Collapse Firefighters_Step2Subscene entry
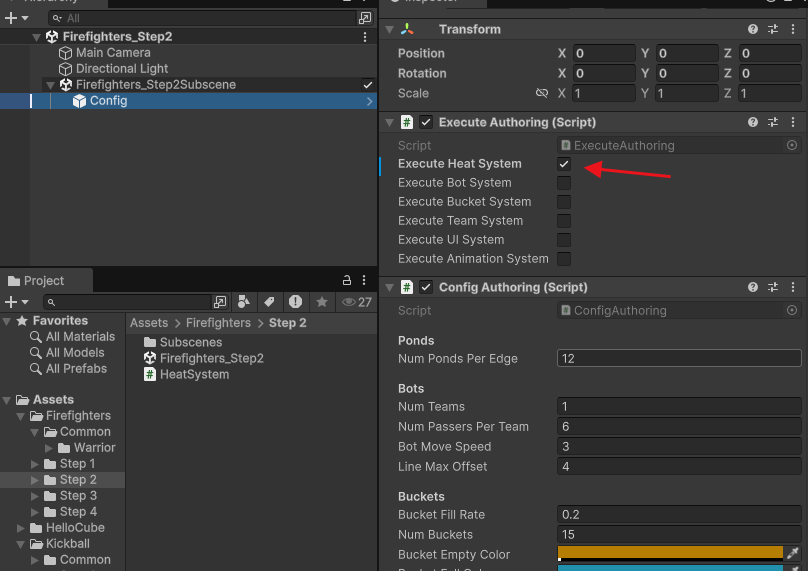Viewport: 808px width, 571px height. click(x=50, y=85)
